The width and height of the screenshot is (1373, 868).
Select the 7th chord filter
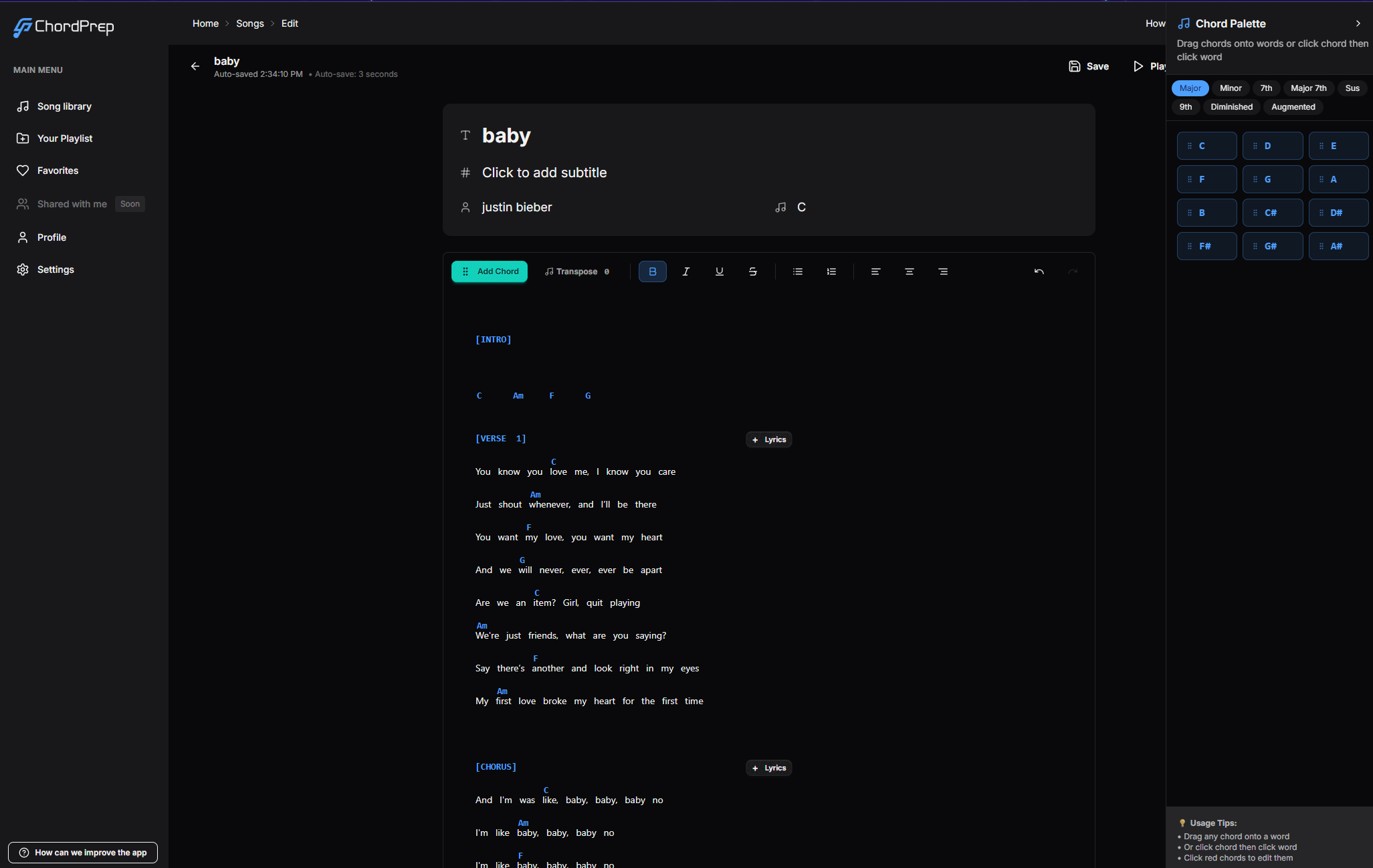(x=1266, y=88)
